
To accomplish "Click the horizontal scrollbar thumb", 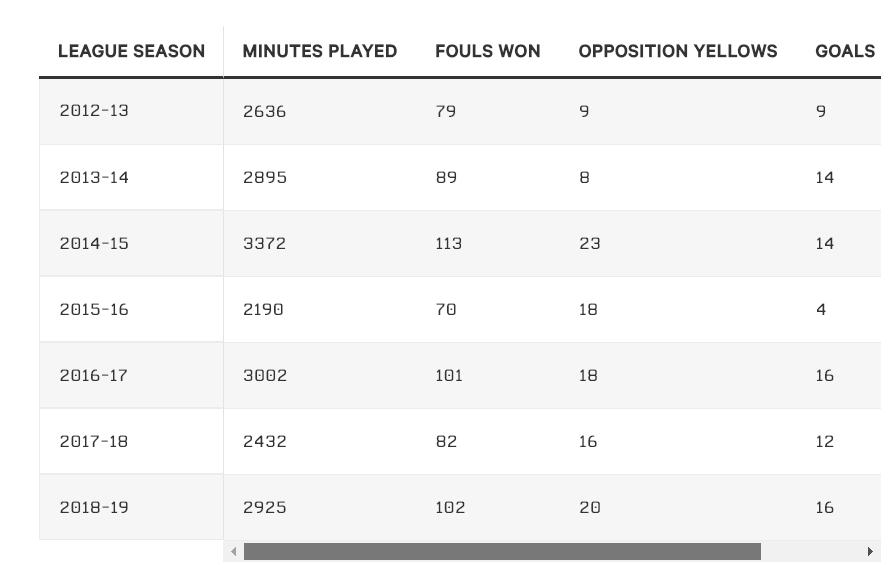I will (502, 551).
